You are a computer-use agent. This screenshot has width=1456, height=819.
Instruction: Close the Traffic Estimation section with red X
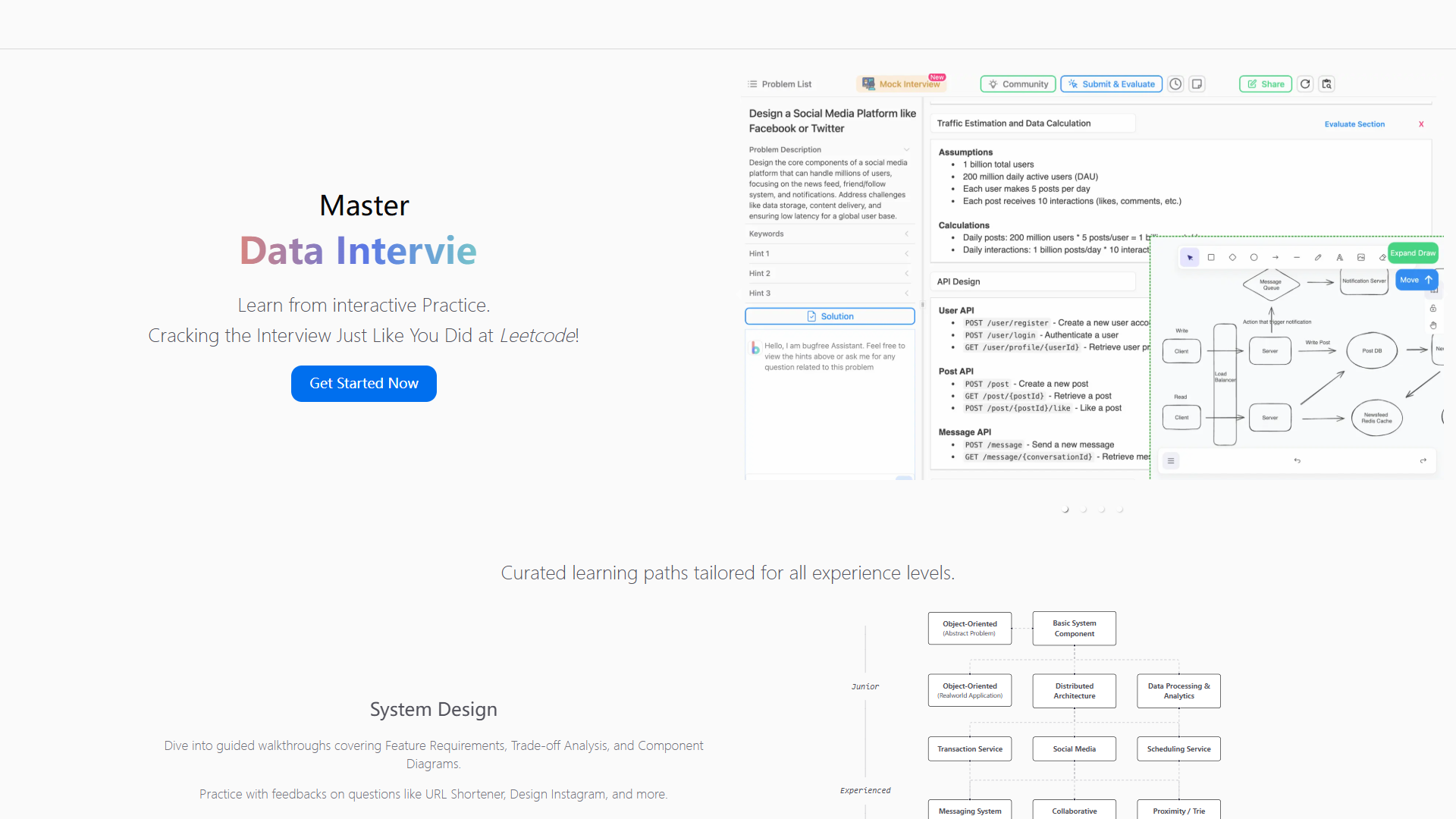pos(1421,124)
